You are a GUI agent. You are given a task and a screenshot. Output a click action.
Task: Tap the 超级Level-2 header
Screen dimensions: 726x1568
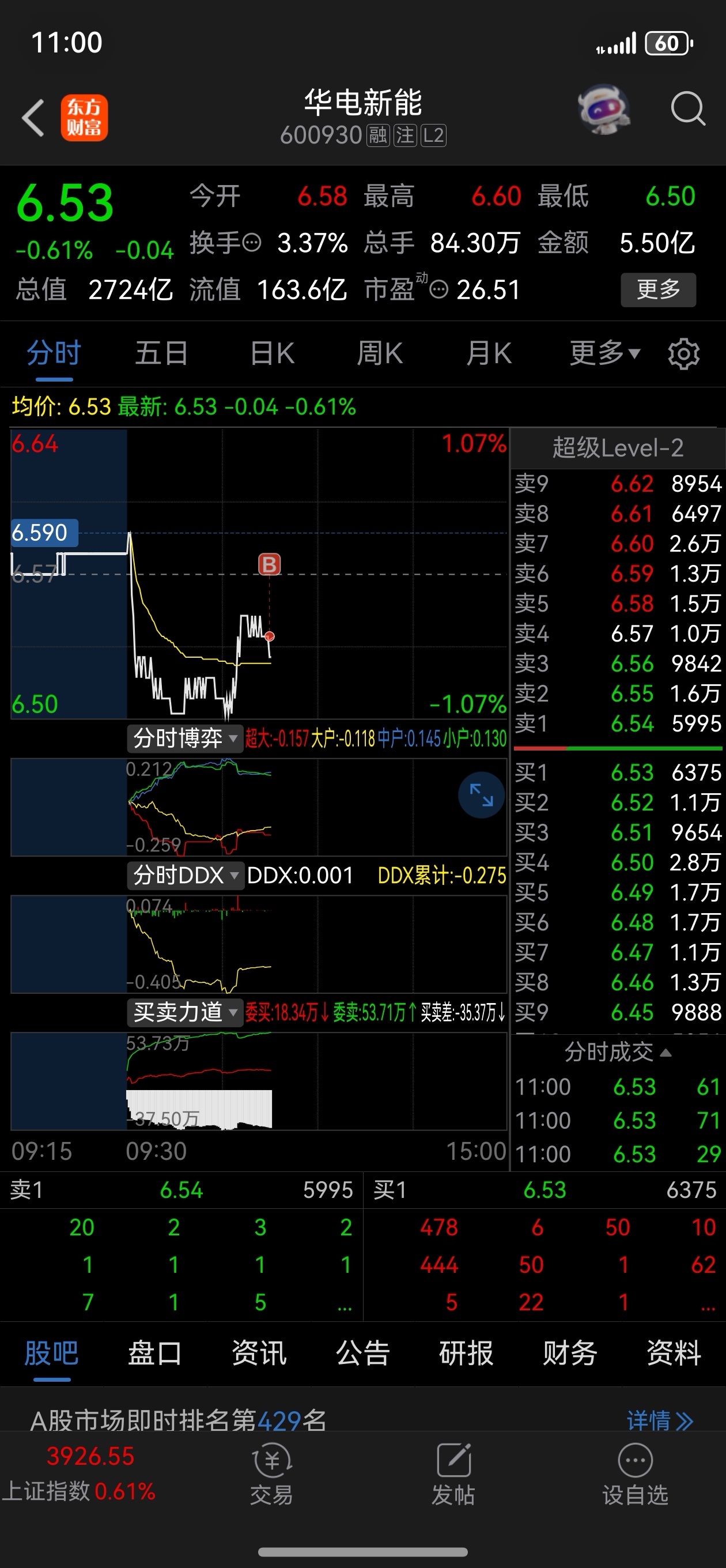618,448
